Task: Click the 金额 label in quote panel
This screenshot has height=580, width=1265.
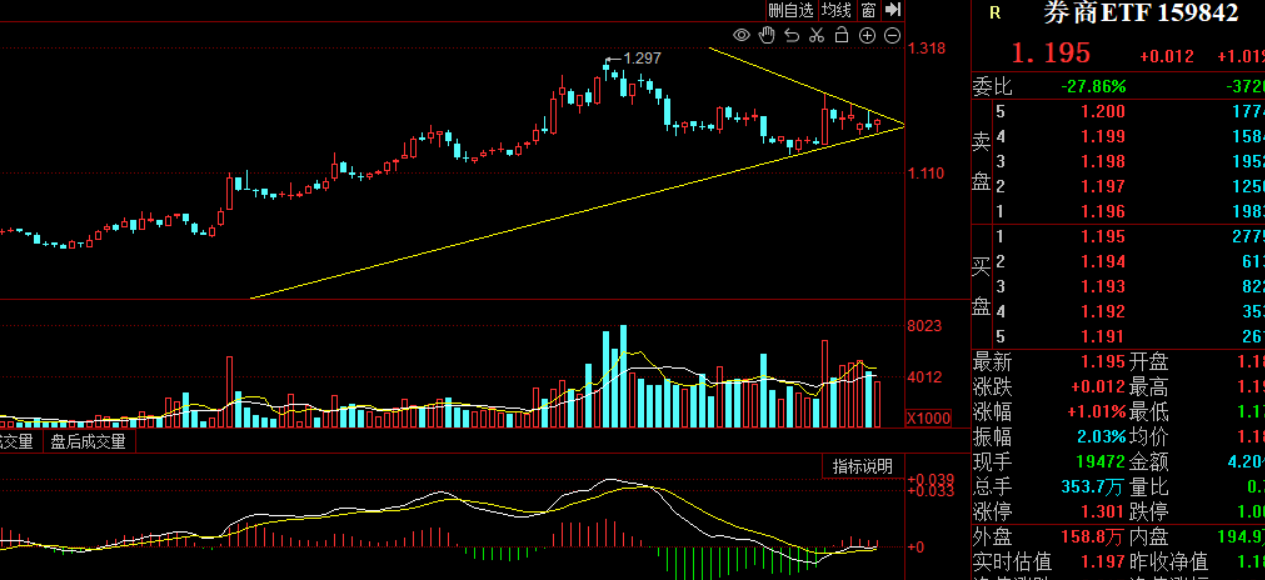Action: (1149, 462)
